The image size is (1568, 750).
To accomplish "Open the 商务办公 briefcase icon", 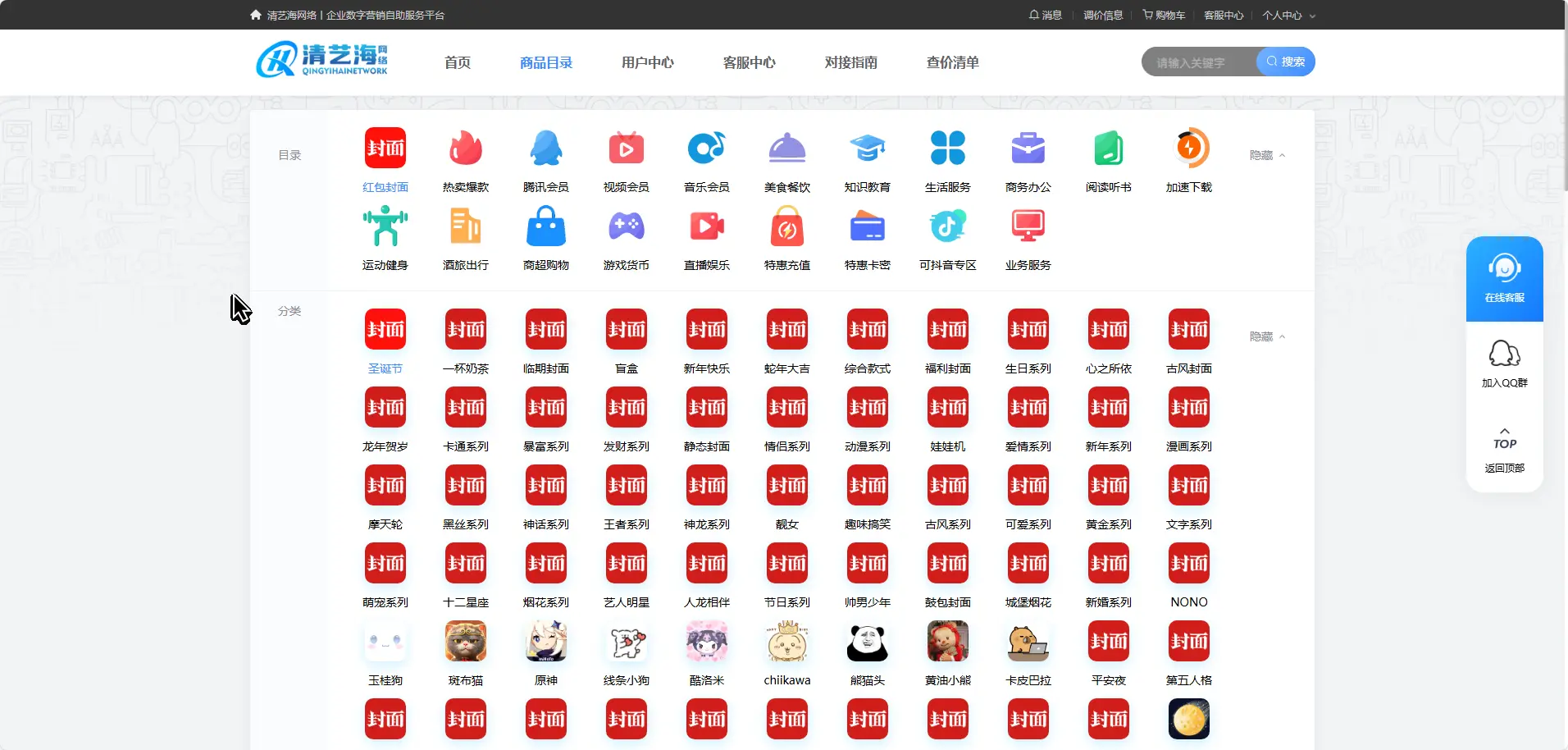I will [x=1028, y=149].
